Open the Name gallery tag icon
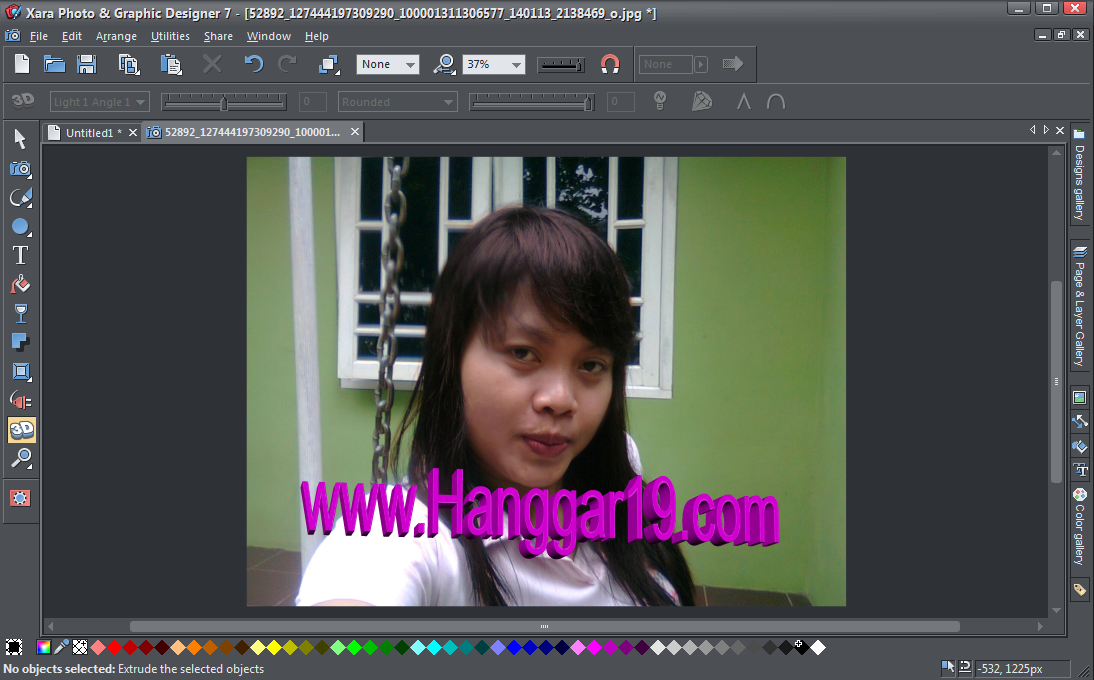 pos(1079,590)
